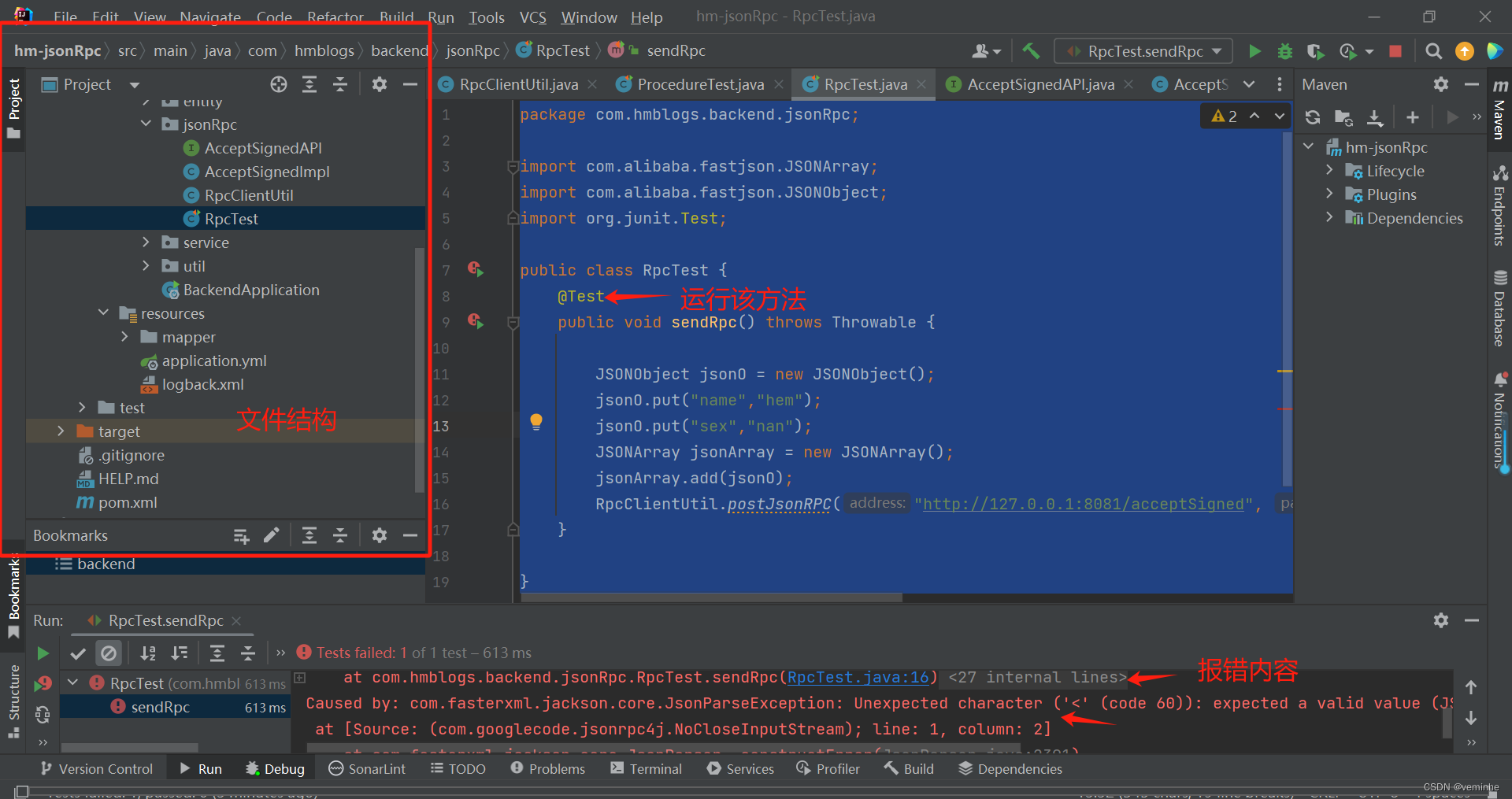Viewport: 1512px width, 799px height.
Task: Toggle Ignored tests filter
Action: coord(109,653)
